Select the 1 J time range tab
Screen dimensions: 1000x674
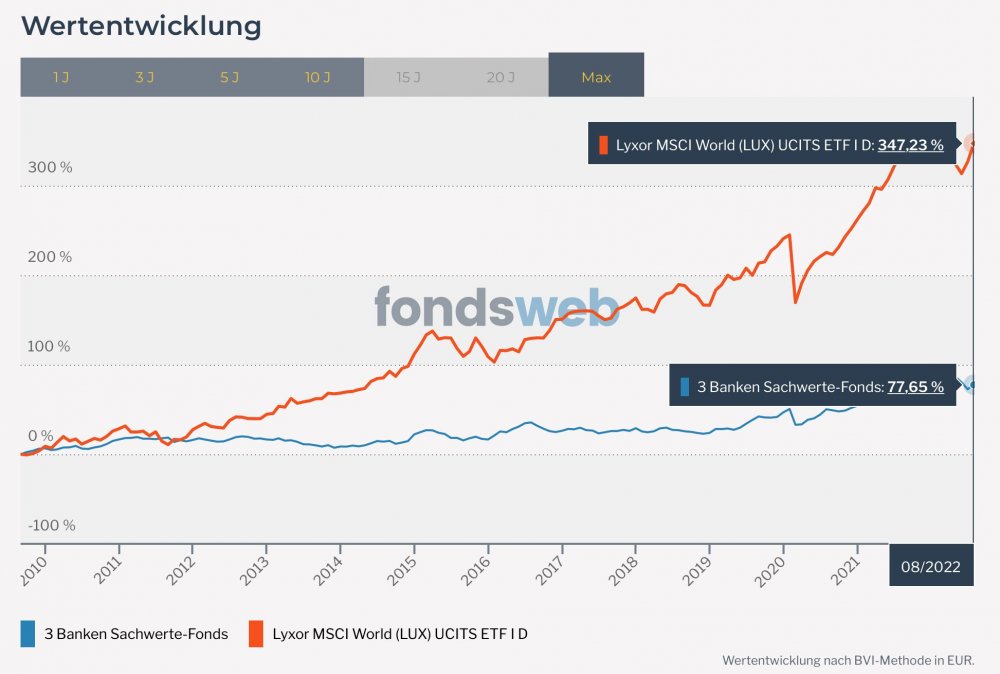[x=61, y=77]
